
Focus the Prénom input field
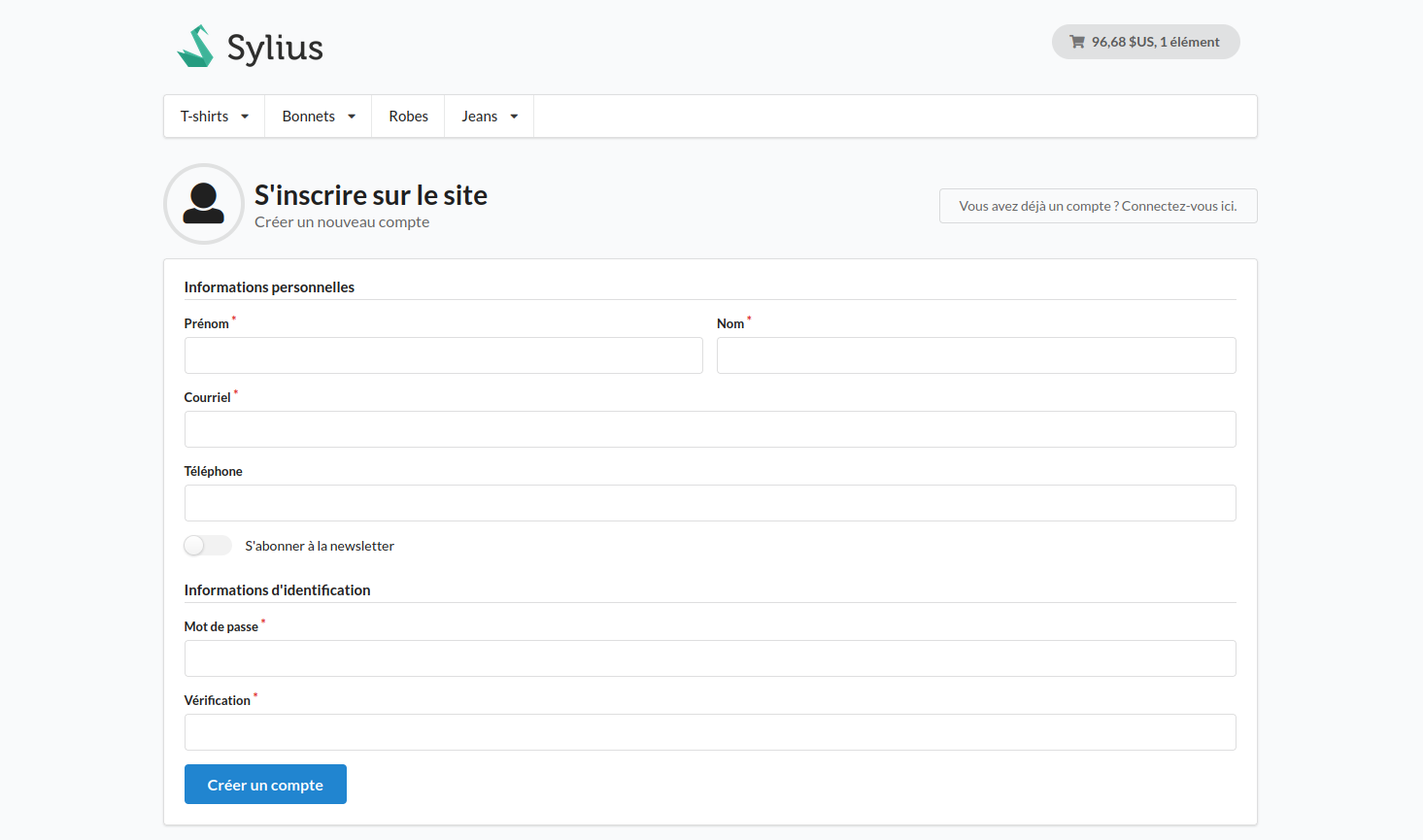(x=443, y=355)
